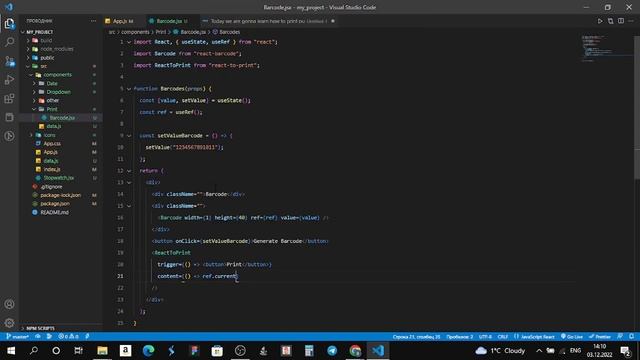Click the Prettier status item

(600, 337)
